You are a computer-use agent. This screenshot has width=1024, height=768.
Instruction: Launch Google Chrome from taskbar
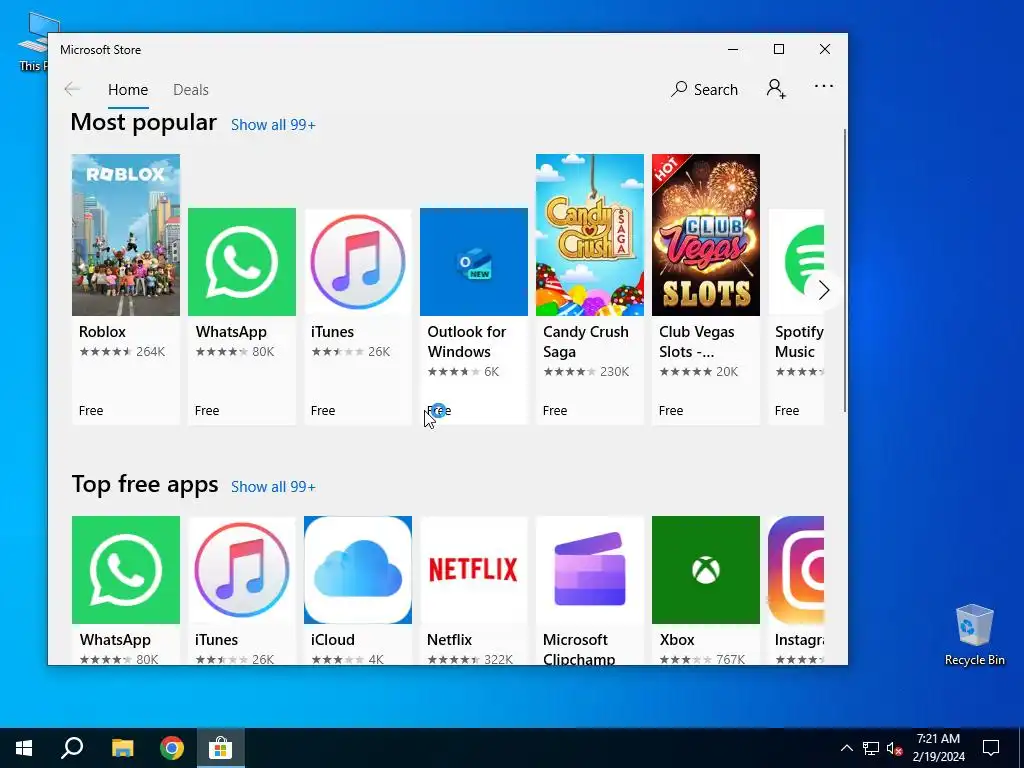(x=172, y=748)
